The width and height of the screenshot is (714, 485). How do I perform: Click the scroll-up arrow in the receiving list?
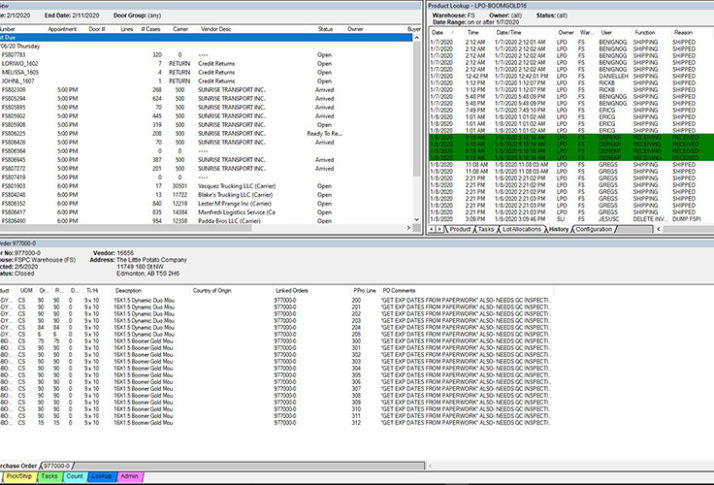[x=417, y=37]
